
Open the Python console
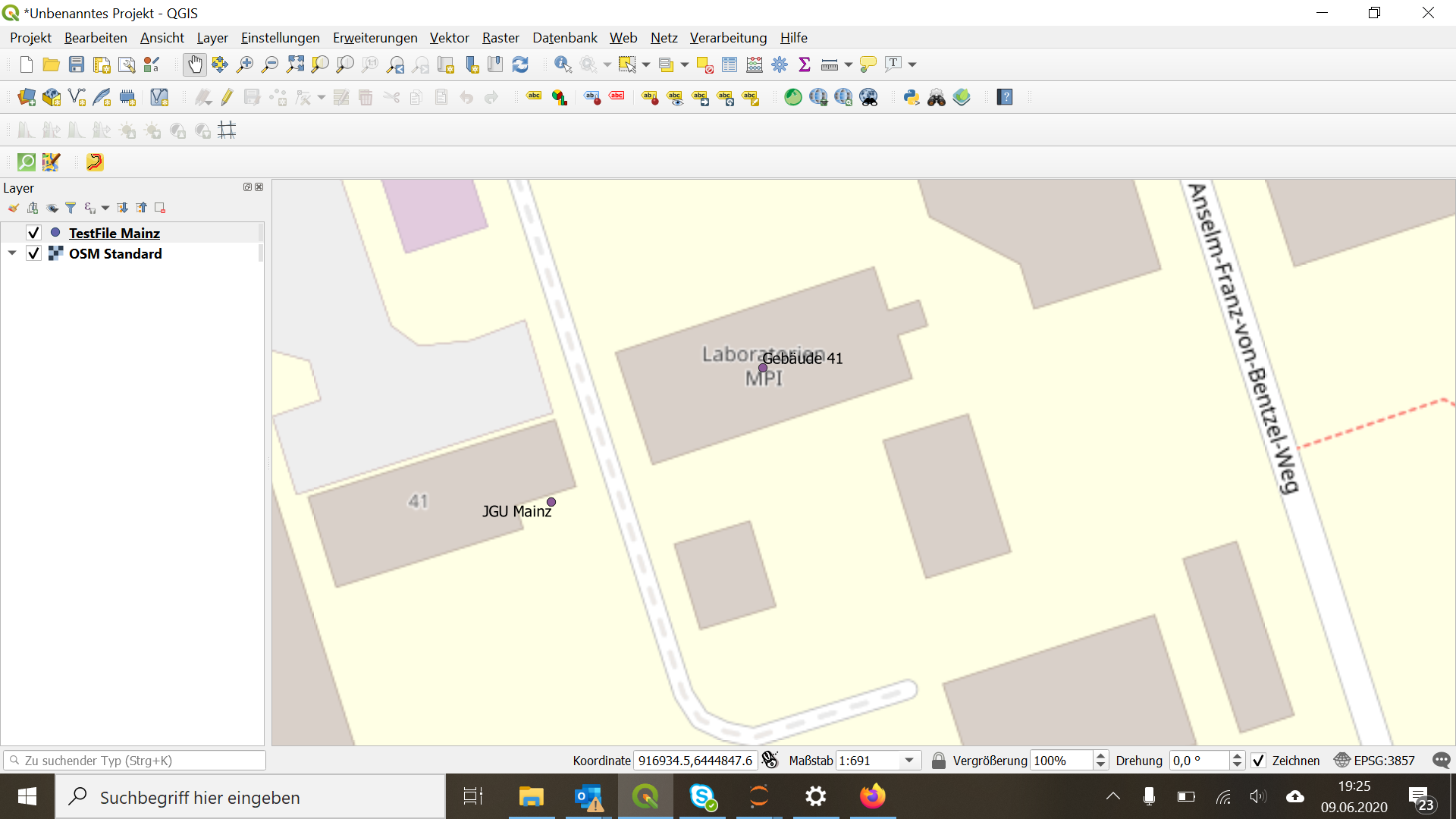pos(912,97)
